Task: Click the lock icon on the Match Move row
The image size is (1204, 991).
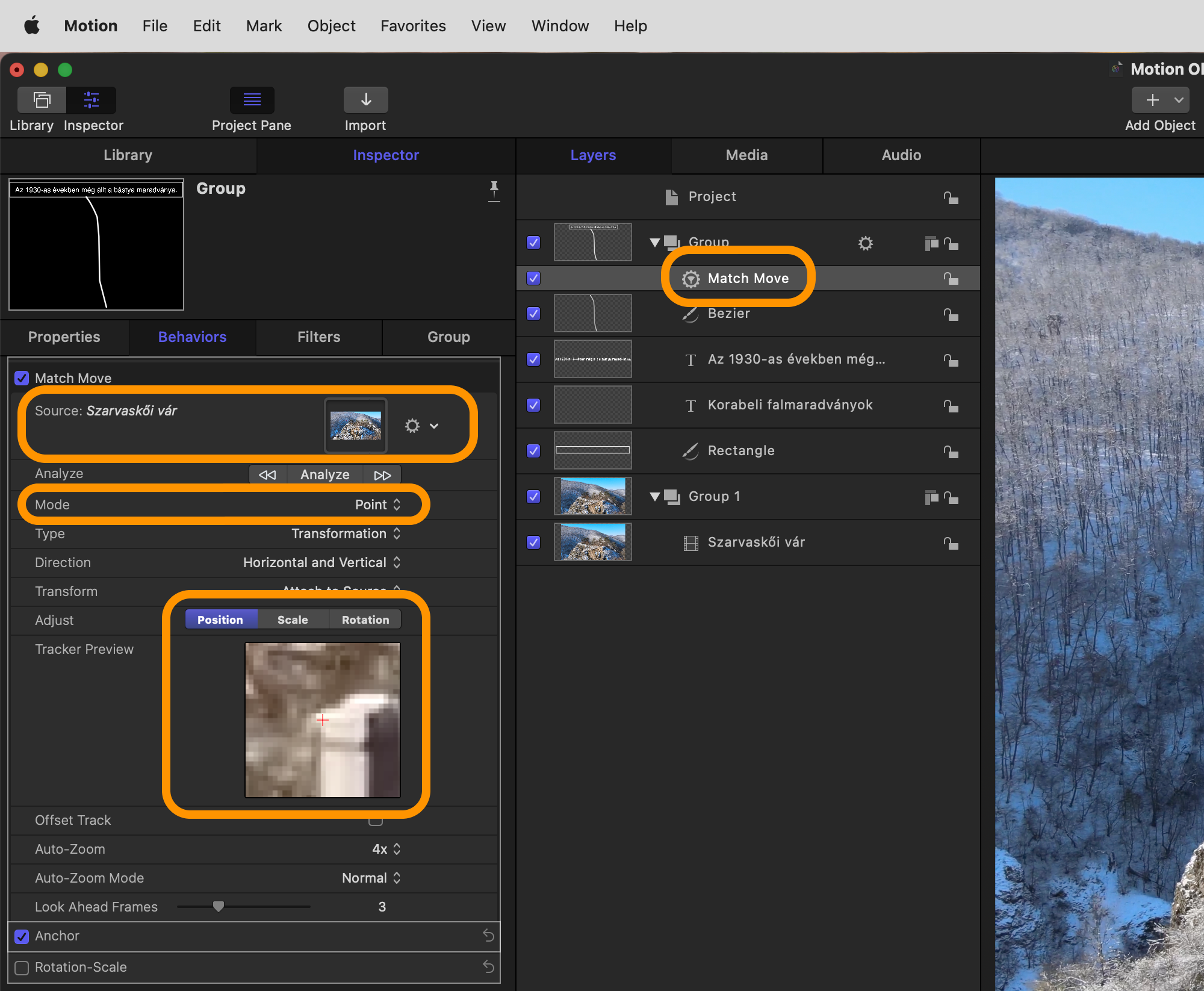Action: point(951,278)
